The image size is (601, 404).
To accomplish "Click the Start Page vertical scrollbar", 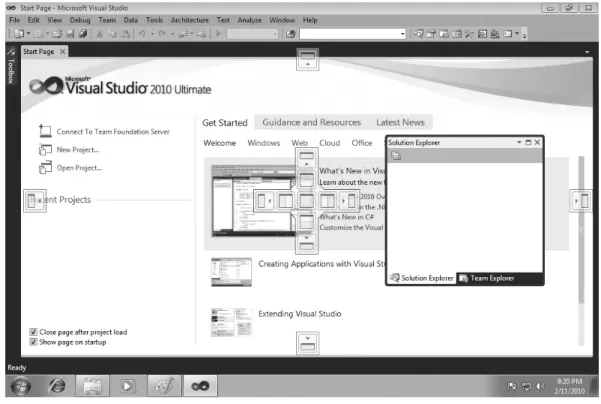I will pyautogui.click(x=581, y=230).
